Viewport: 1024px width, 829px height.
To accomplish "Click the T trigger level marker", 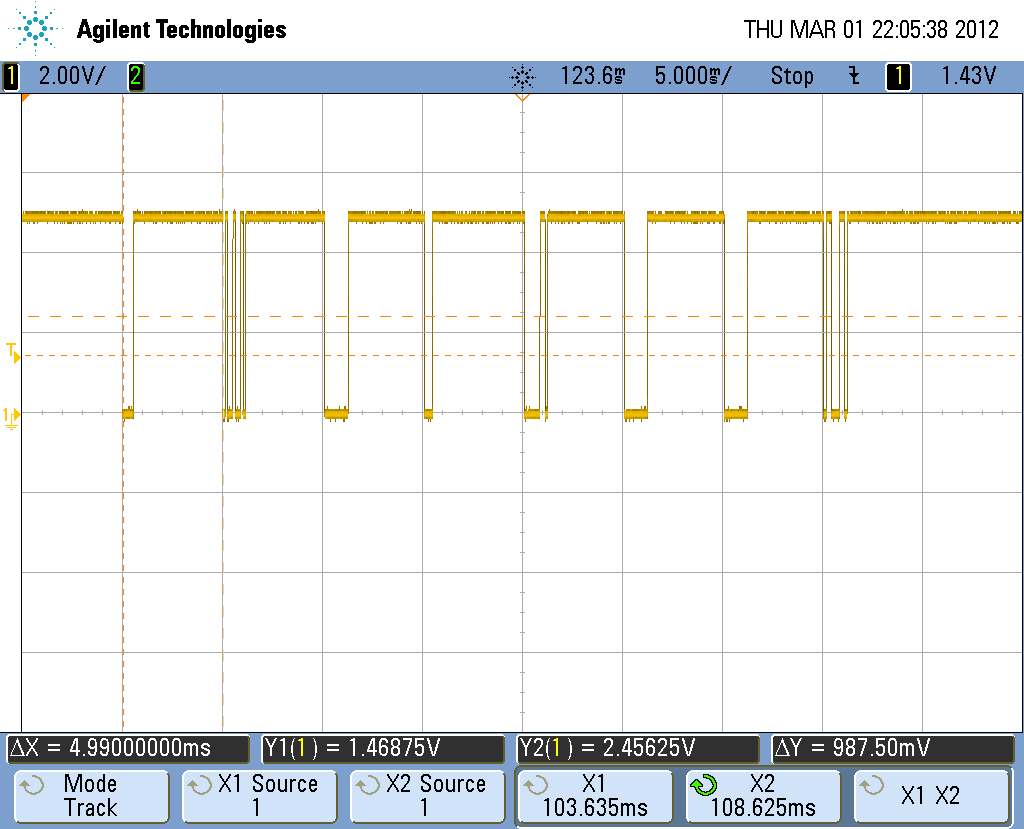I will coord(12,350).
